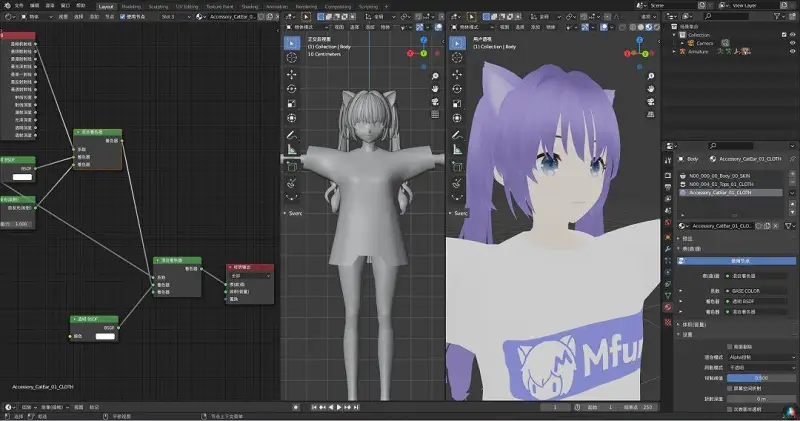Open the Layout workspace tab
This screenshot has width=800, height=421.
click(x=106, y=7)
